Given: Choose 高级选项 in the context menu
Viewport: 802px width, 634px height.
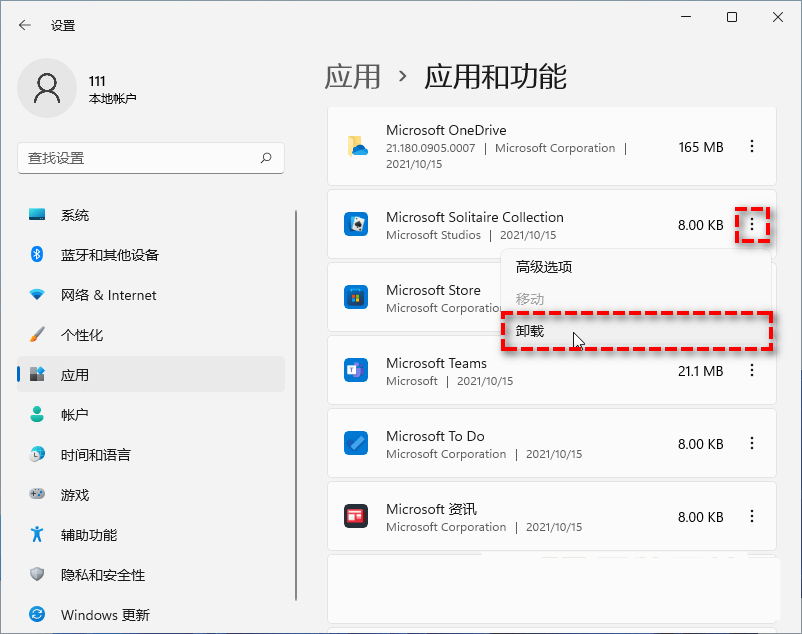Looking at the screenshot, I should 544,267.
